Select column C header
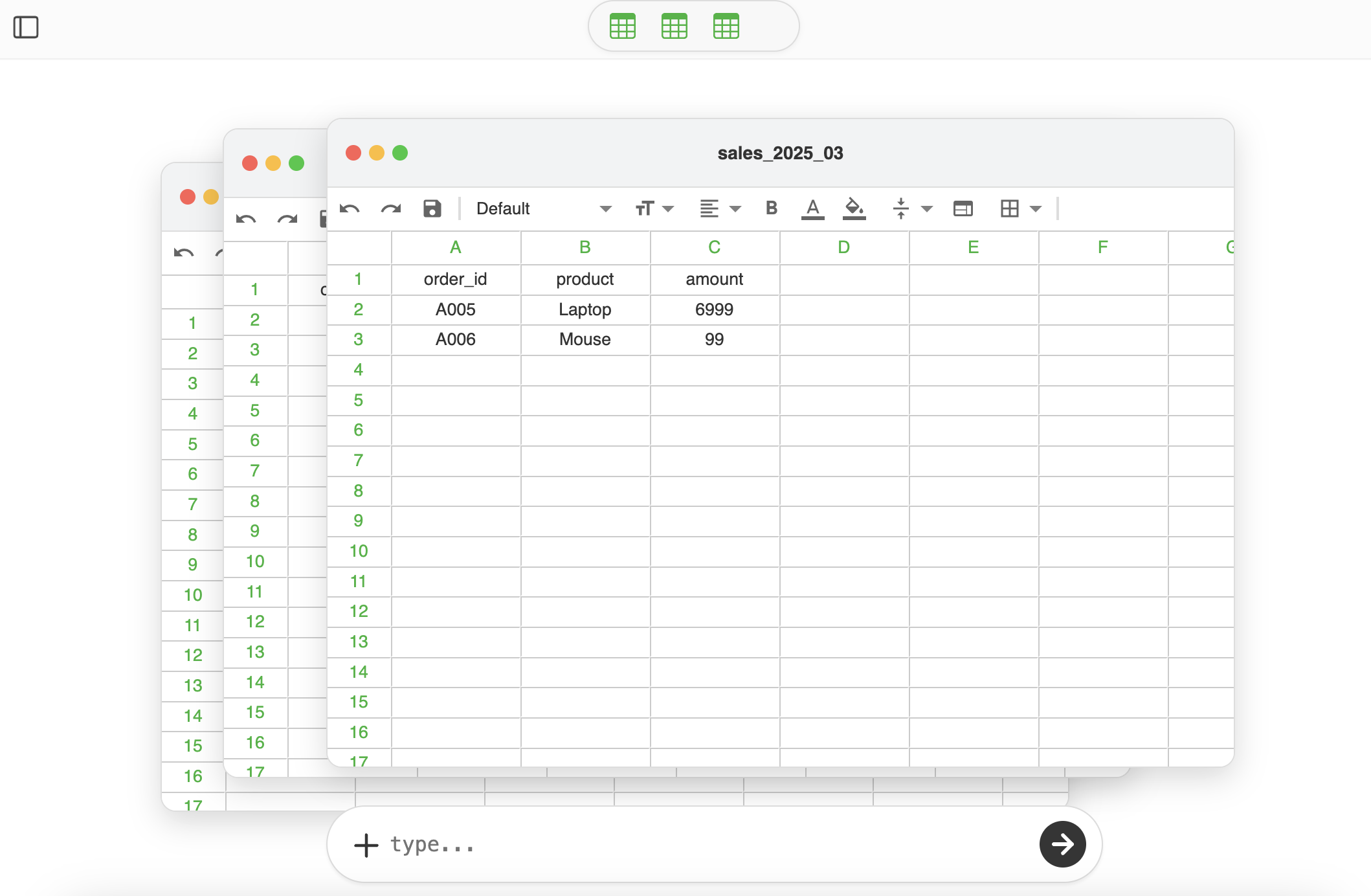 pyautogui.click(x=715, y=247)
